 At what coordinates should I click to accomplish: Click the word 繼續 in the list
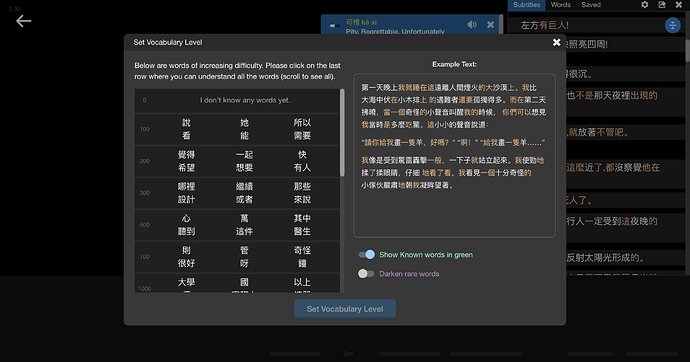(x=244, y=186)
